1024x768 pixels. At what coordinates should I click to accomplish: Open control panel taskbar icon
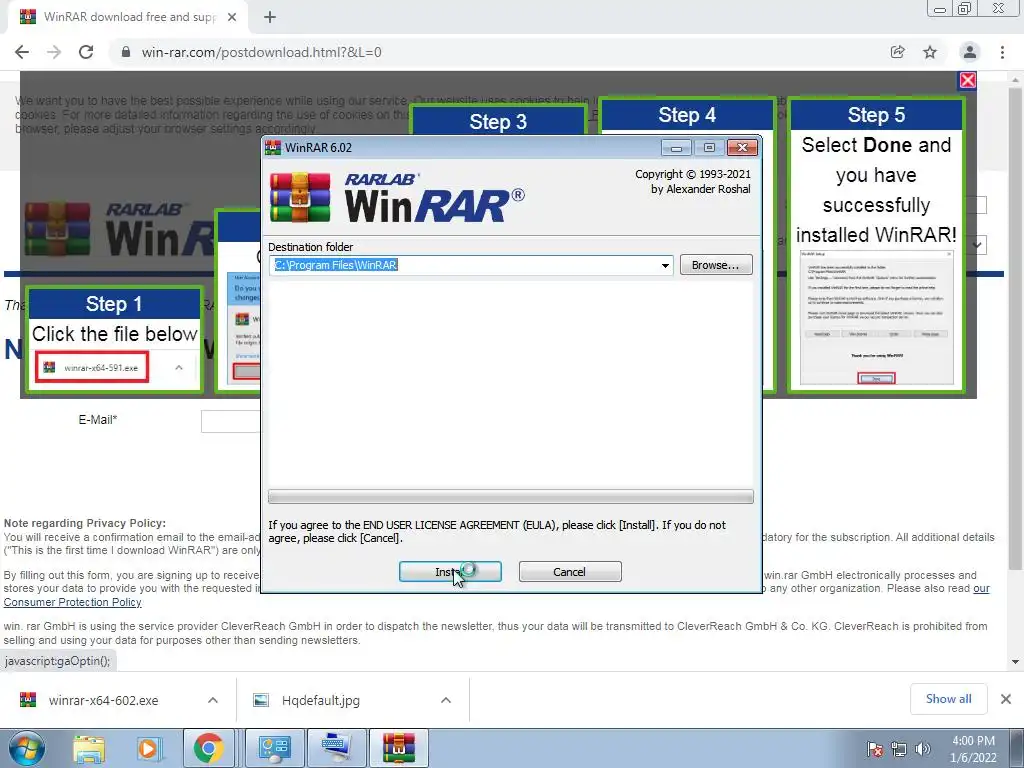[x=275, y=748]
